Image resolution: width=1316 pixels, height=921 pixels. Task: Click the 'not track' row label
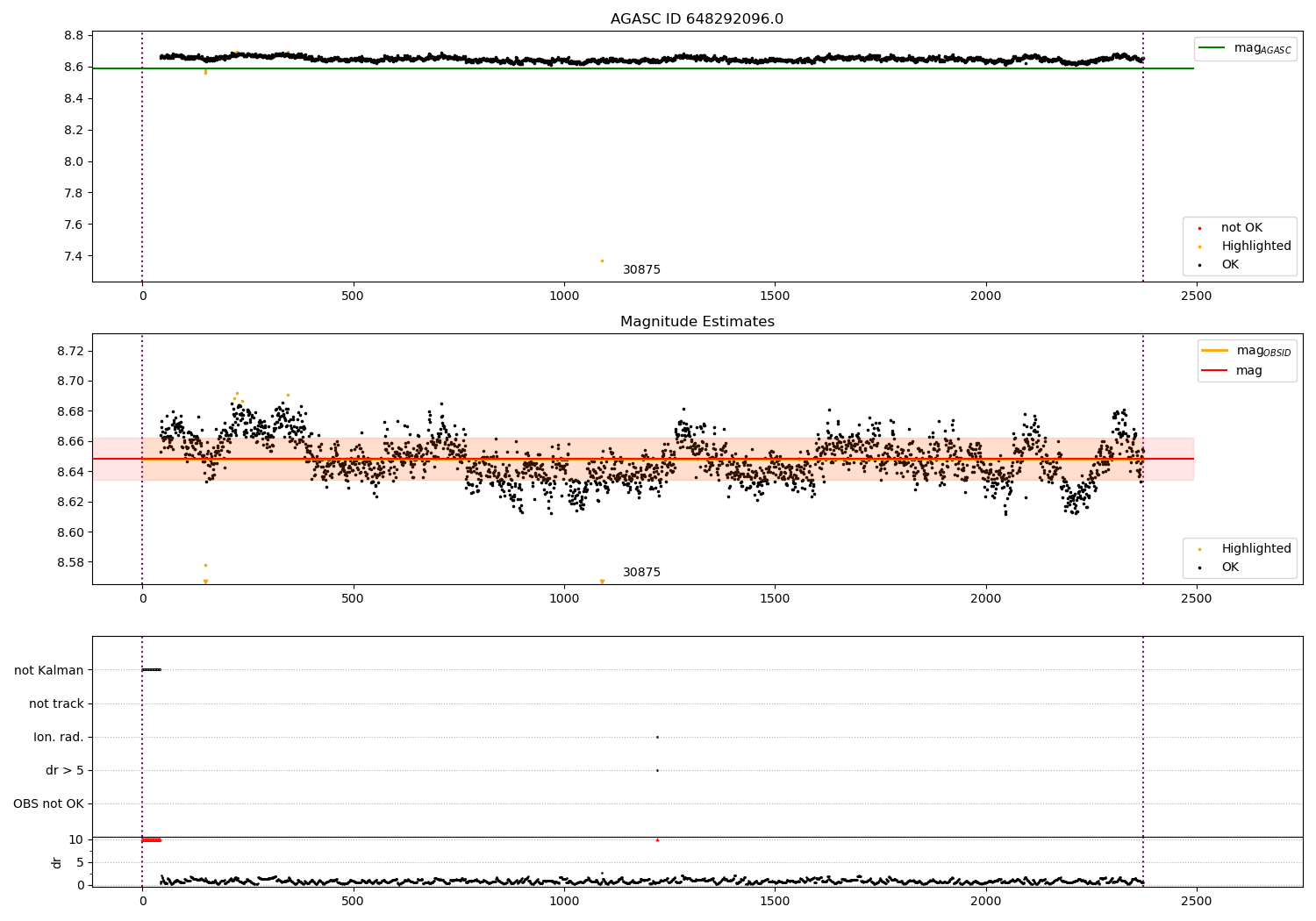[x=56, y=703]
